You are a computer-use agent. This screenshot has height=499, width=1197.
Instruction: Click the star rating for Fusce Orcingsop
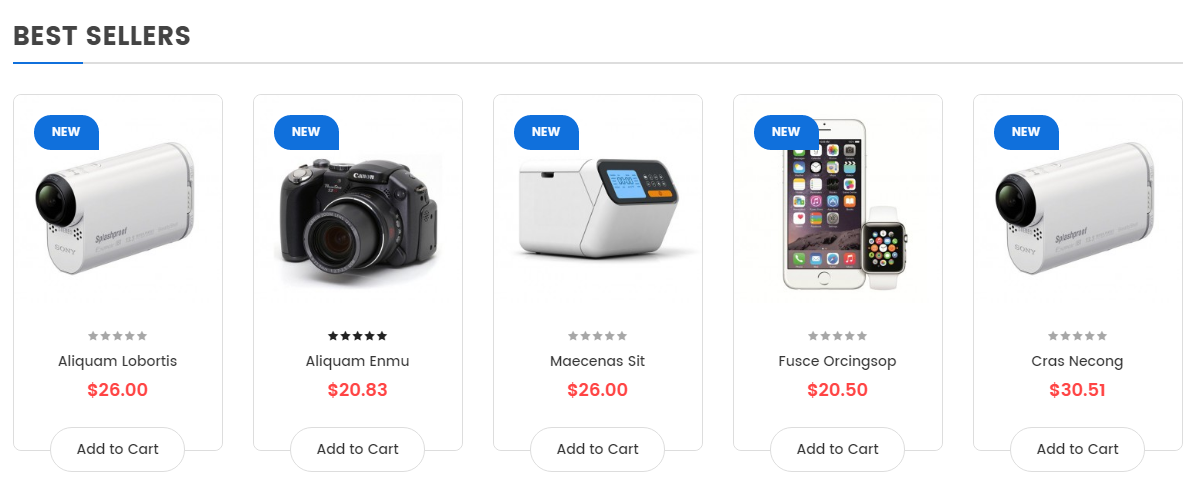click(837, 336)
